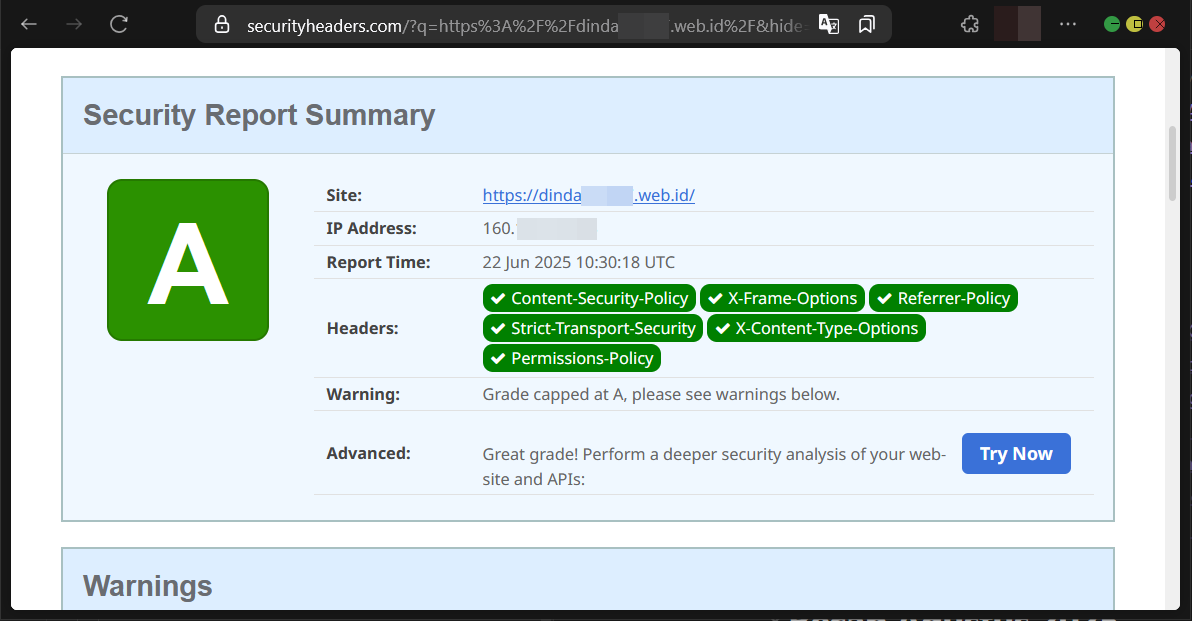
Task: Click the Referrer-Policy header badge
Action: (943, 299)
